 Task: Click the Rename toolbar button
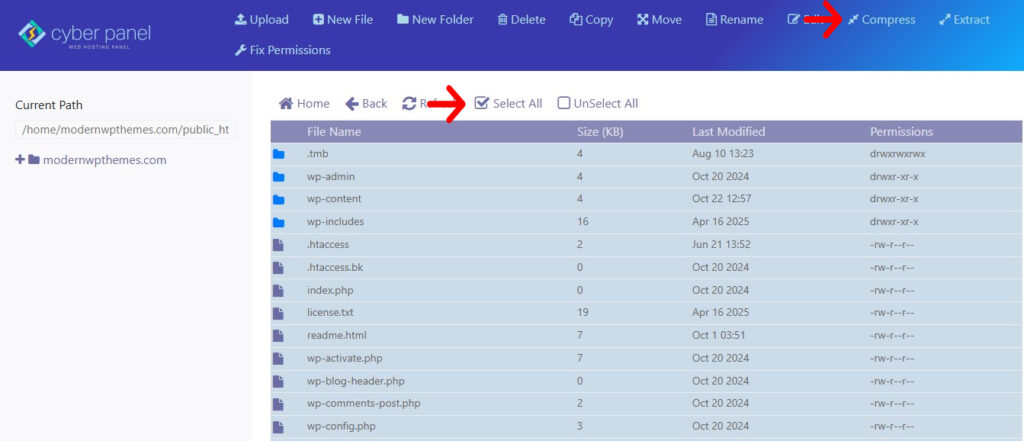735,20
